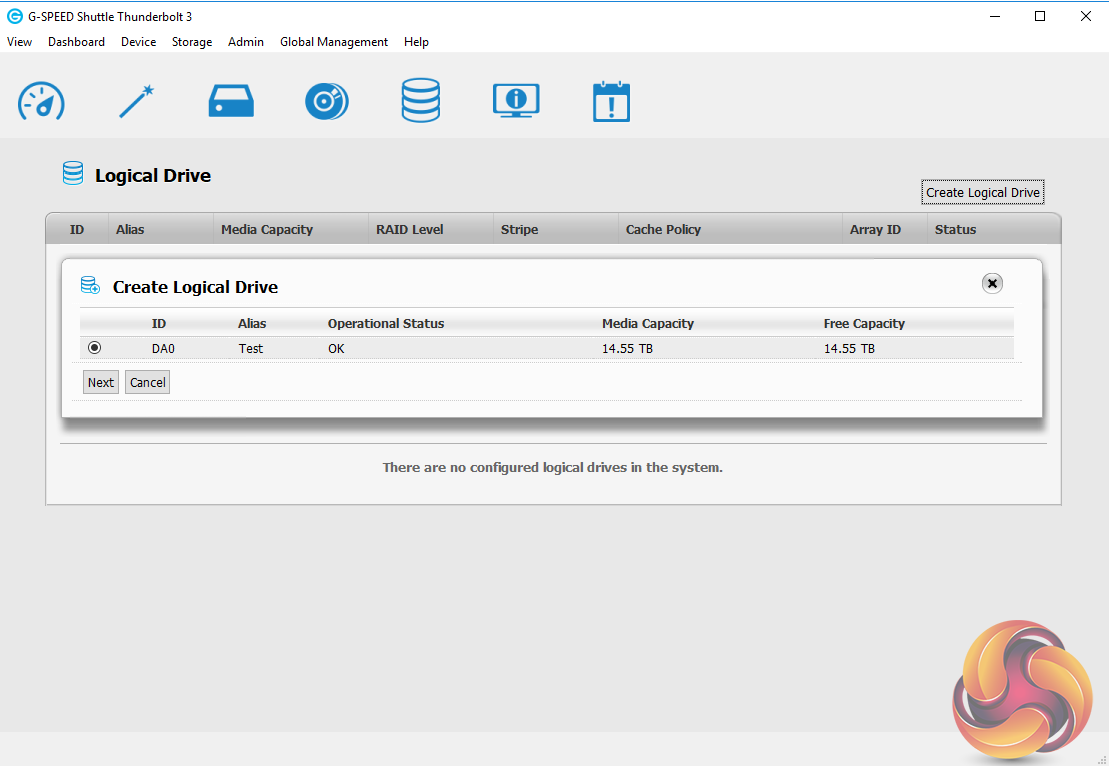This screenshot has height=766, width=1109.
Task: Click the Cancel button
Action: (x=147, y=382)
